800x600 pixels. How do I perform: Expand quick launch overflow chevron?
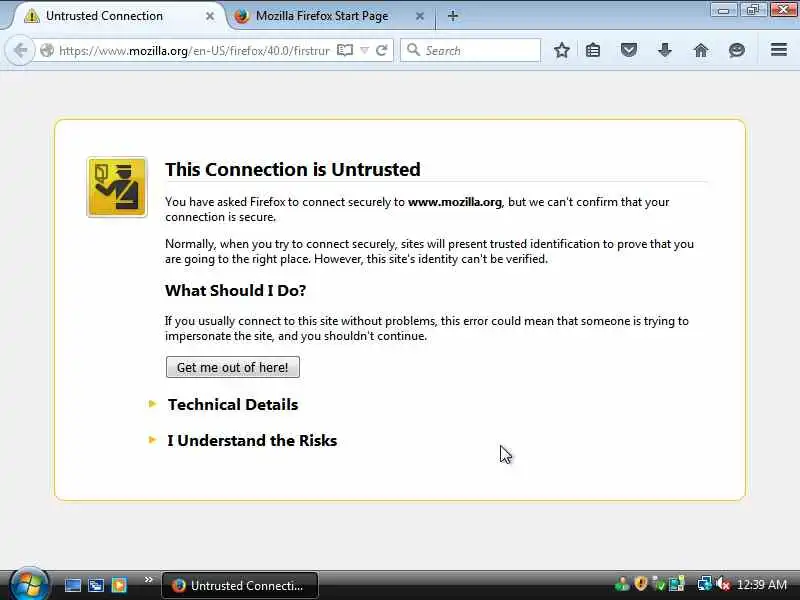pos(148,580)
